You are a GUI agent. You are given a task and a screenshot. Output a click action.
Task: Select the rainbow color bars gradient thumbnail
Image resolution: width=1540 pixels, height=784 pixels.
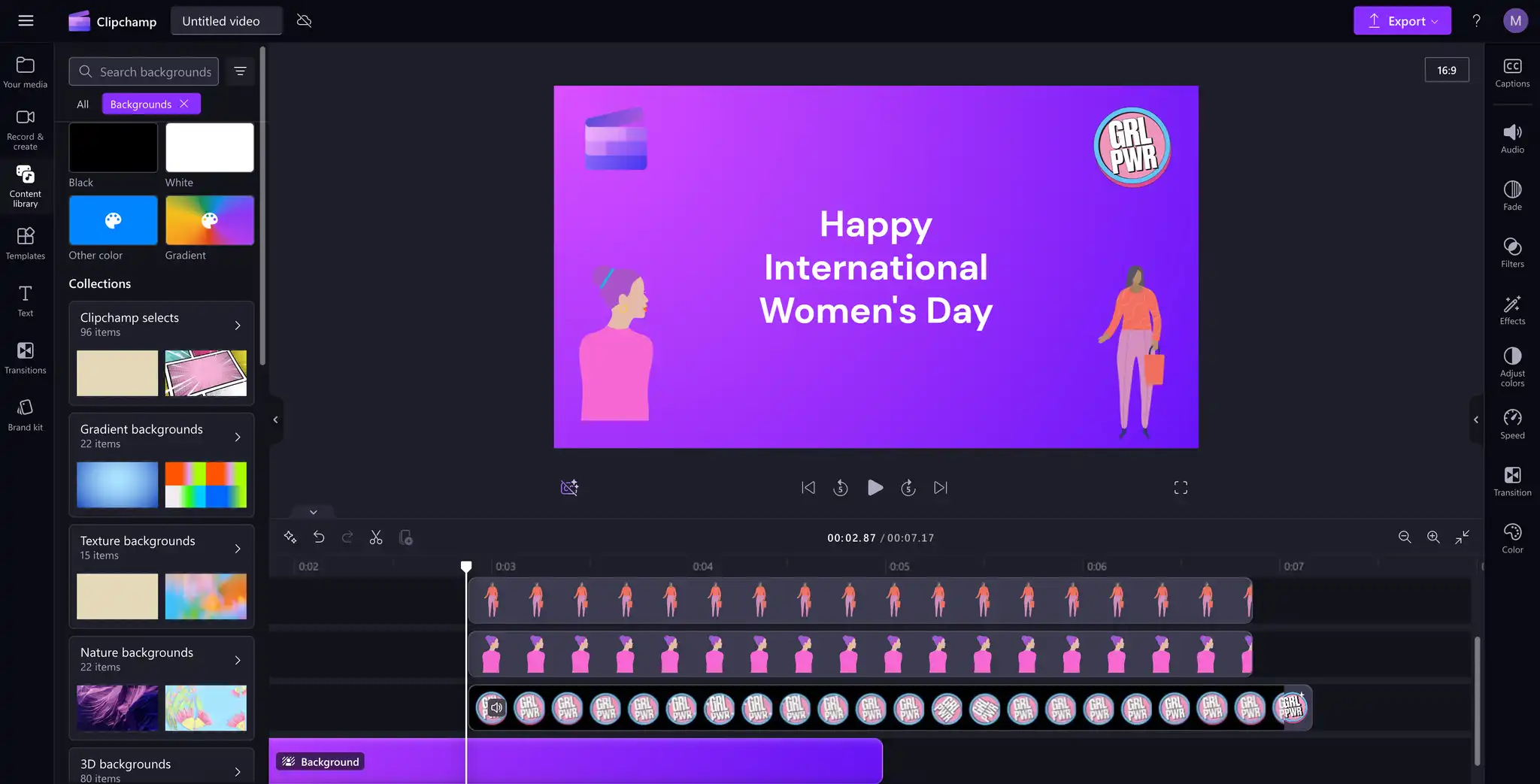[206, 485]
